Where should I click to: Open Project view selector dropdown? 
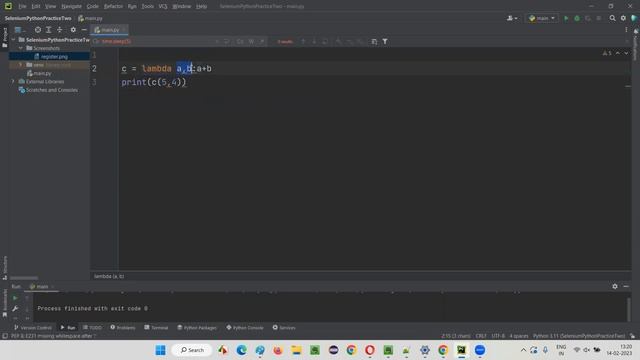(x=19, y=30)
